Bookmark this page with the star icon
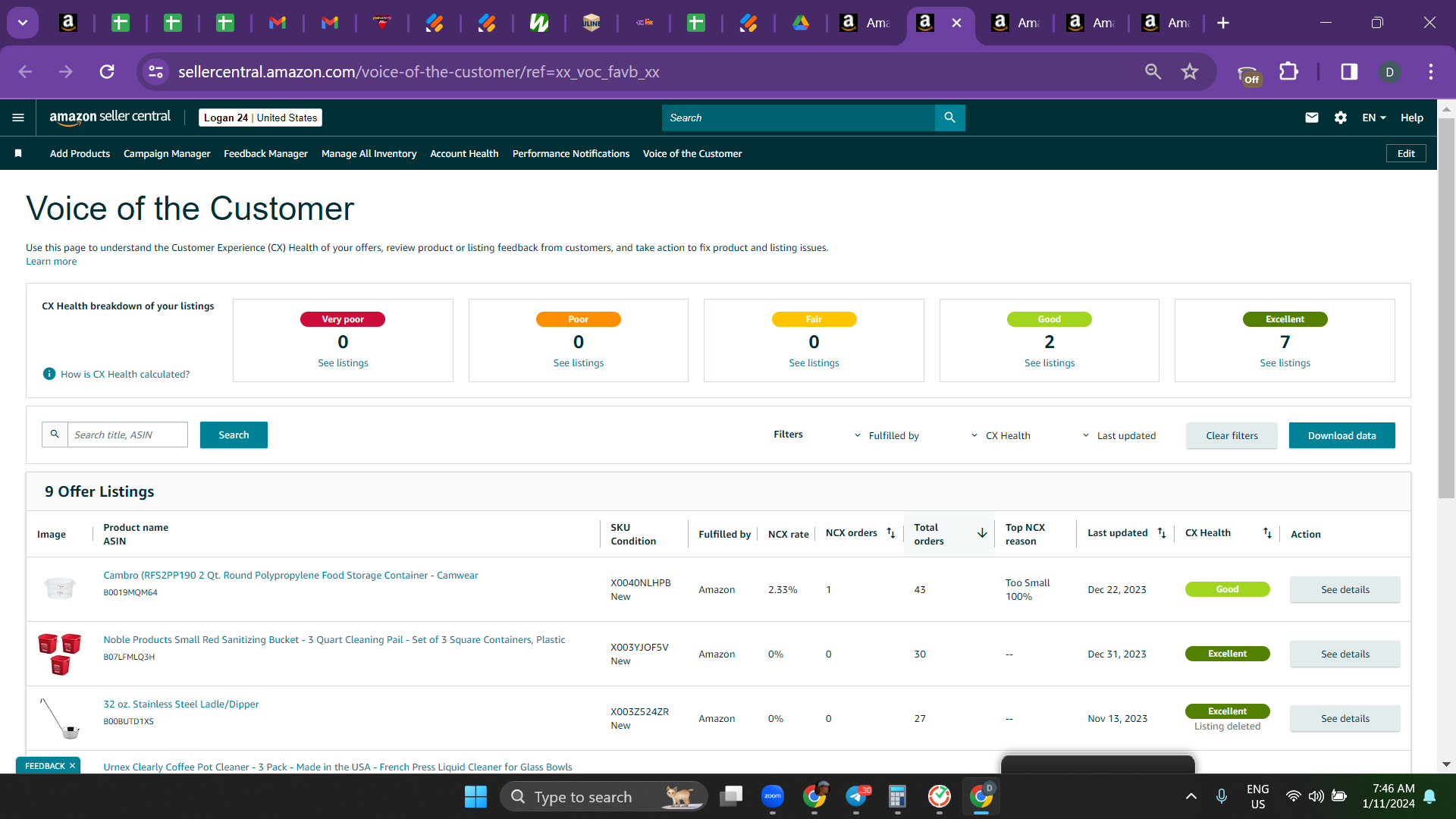1456x819 pixels. (x=1190, y=71)
